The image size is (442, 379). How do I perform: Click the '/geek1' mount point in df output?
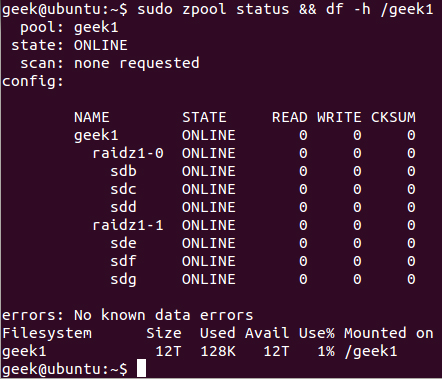[371, 352]
